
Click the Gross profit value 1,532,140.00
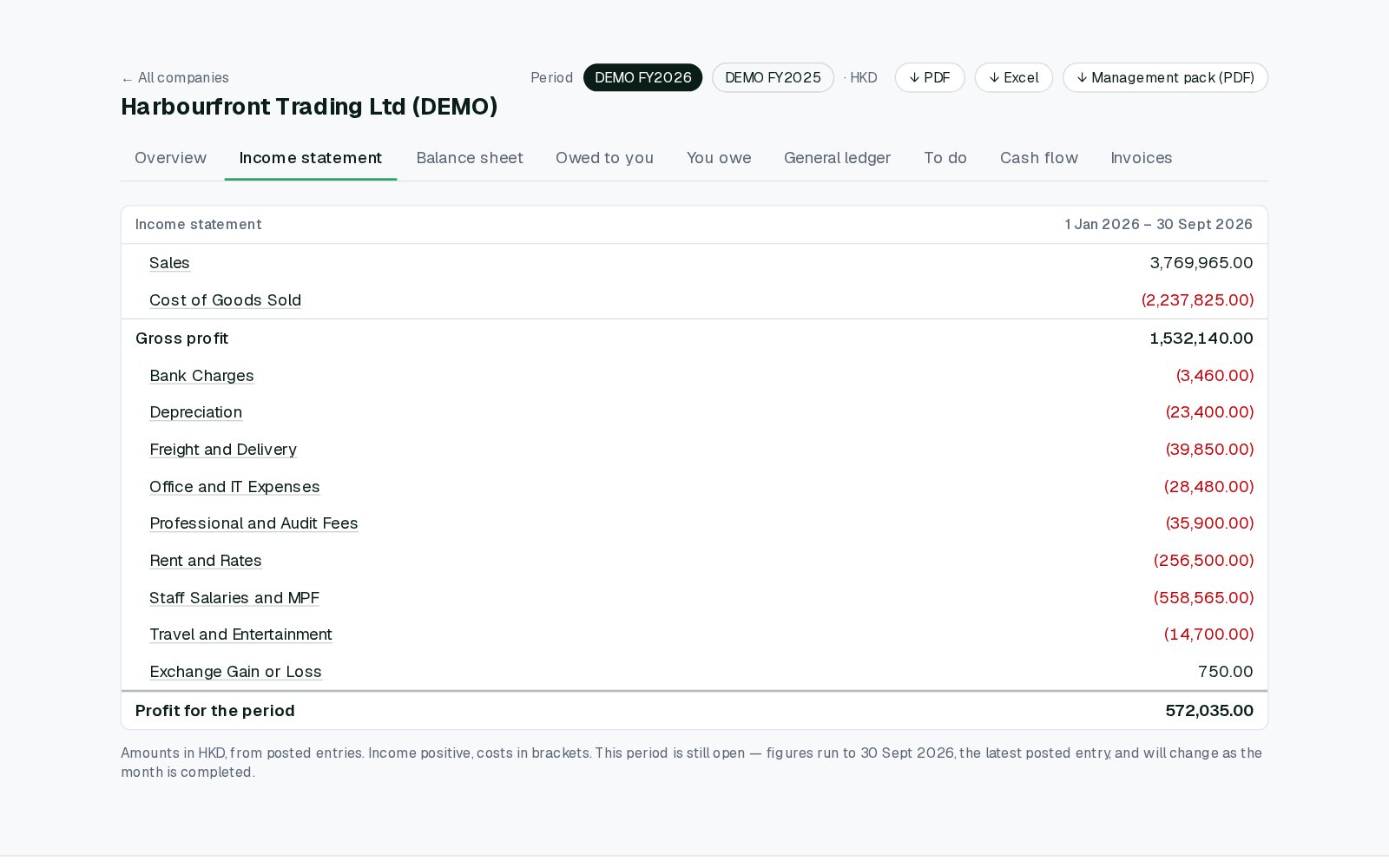tap(1201, 339)
